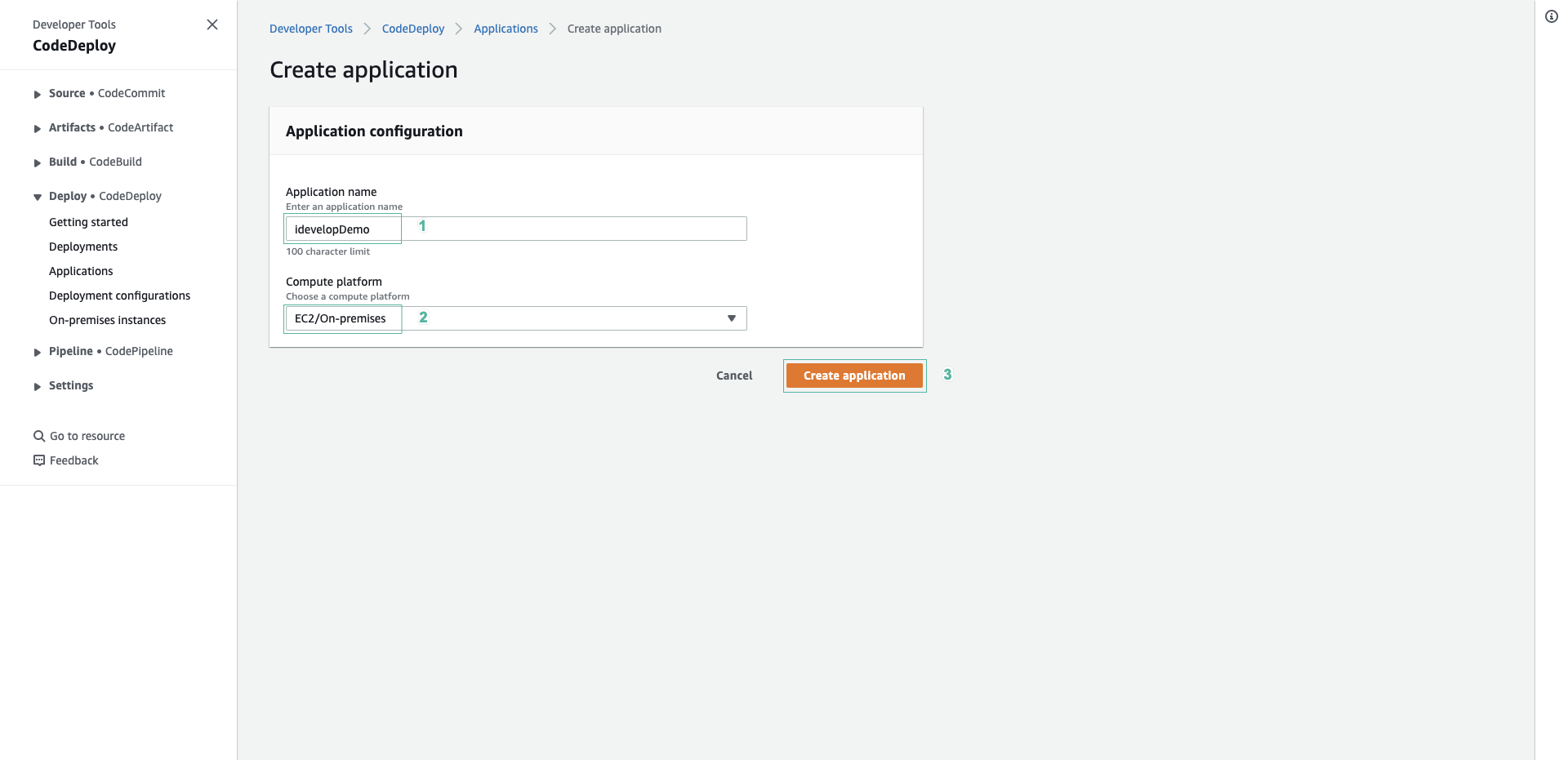The image size is (1568, 760).
Task: Open the Compute platform dropdown arrow
Action: (732, 318)
